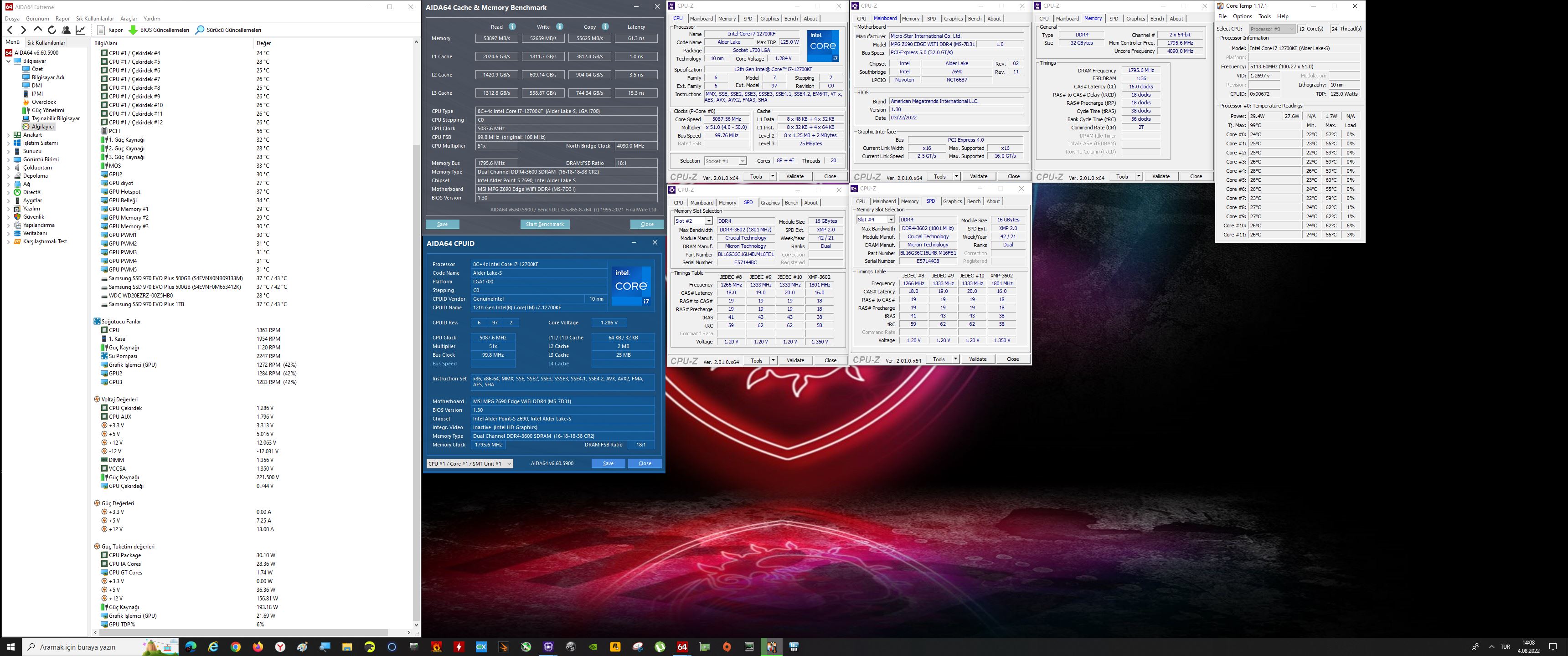This screenshot has height=656, width=1568.
Task: Open the Slot #4 memory slot dropdown
Action: (x=875, y=220)
